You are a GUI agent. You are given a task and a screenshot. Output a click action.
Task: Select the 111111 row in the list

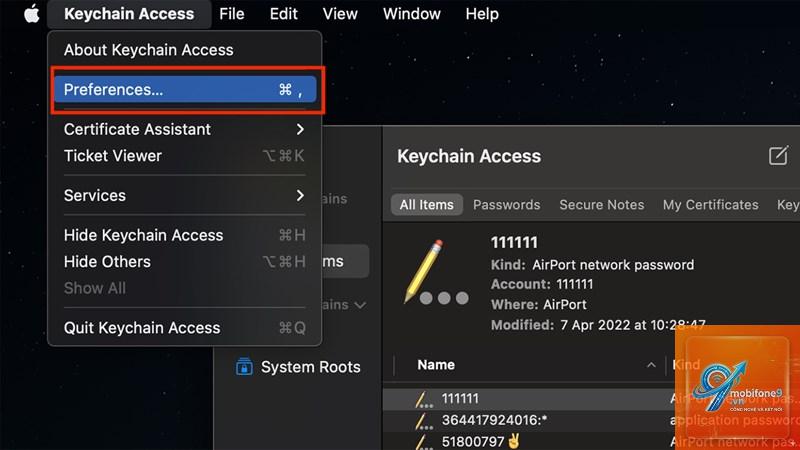pyautogui.click(x=591, y=398)
